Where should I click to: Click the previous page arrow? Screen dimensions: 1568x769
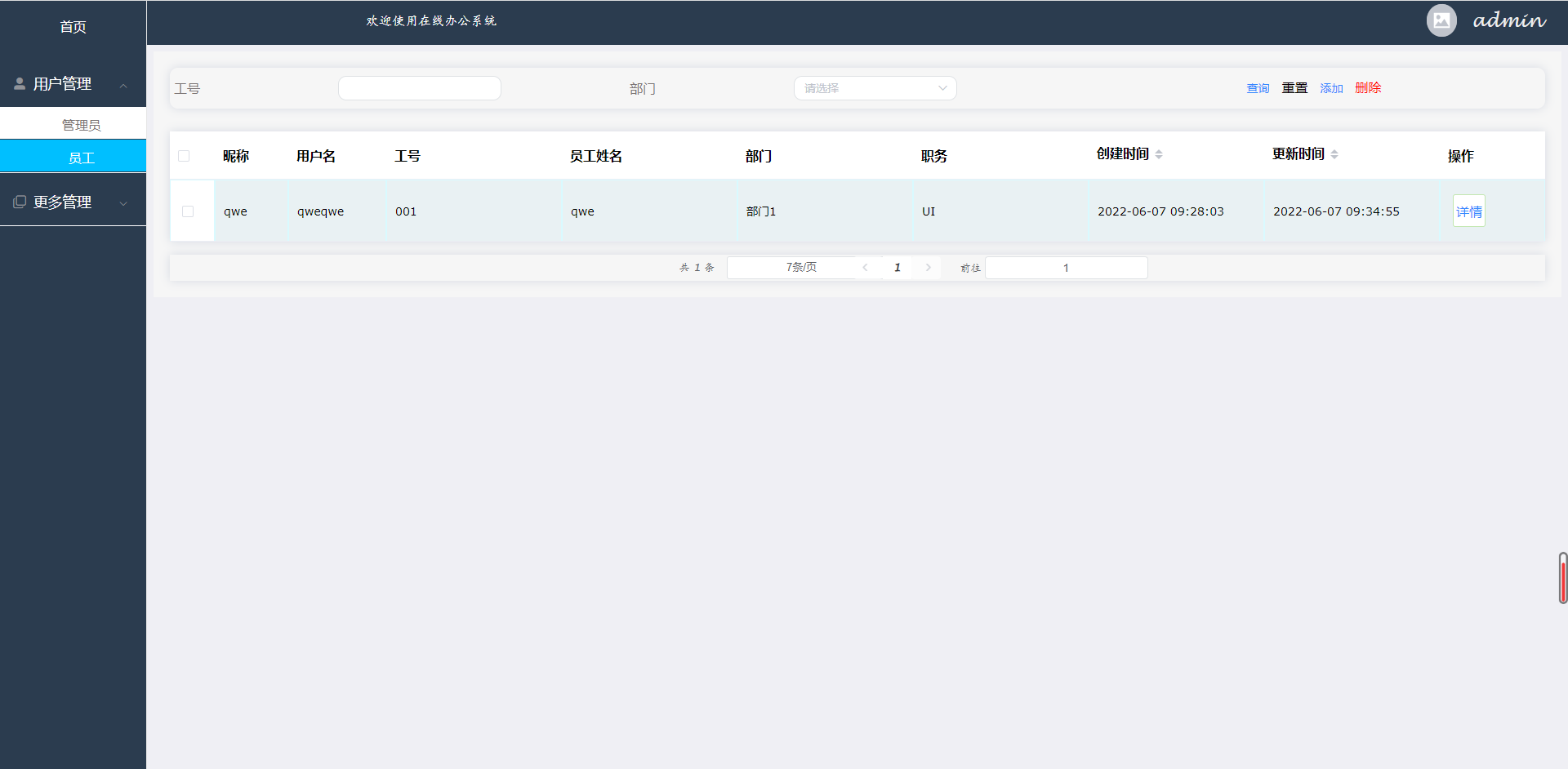(865, 267)
